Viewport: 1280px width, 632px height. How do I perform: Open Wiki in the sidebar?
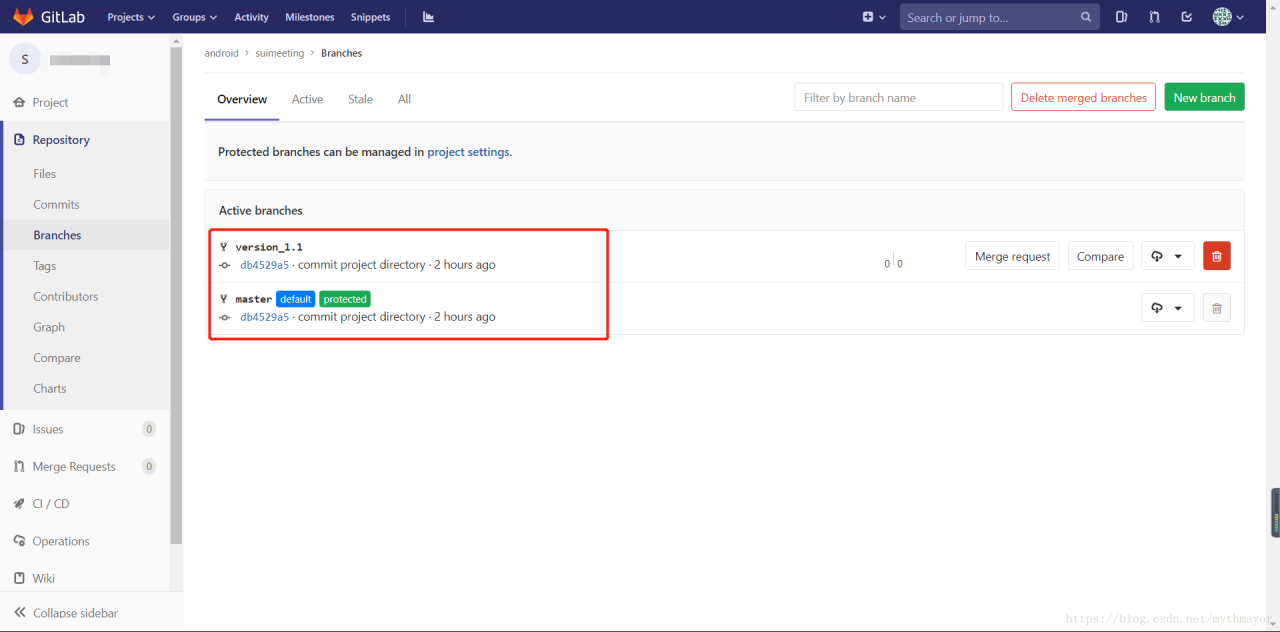click(43, 578)
